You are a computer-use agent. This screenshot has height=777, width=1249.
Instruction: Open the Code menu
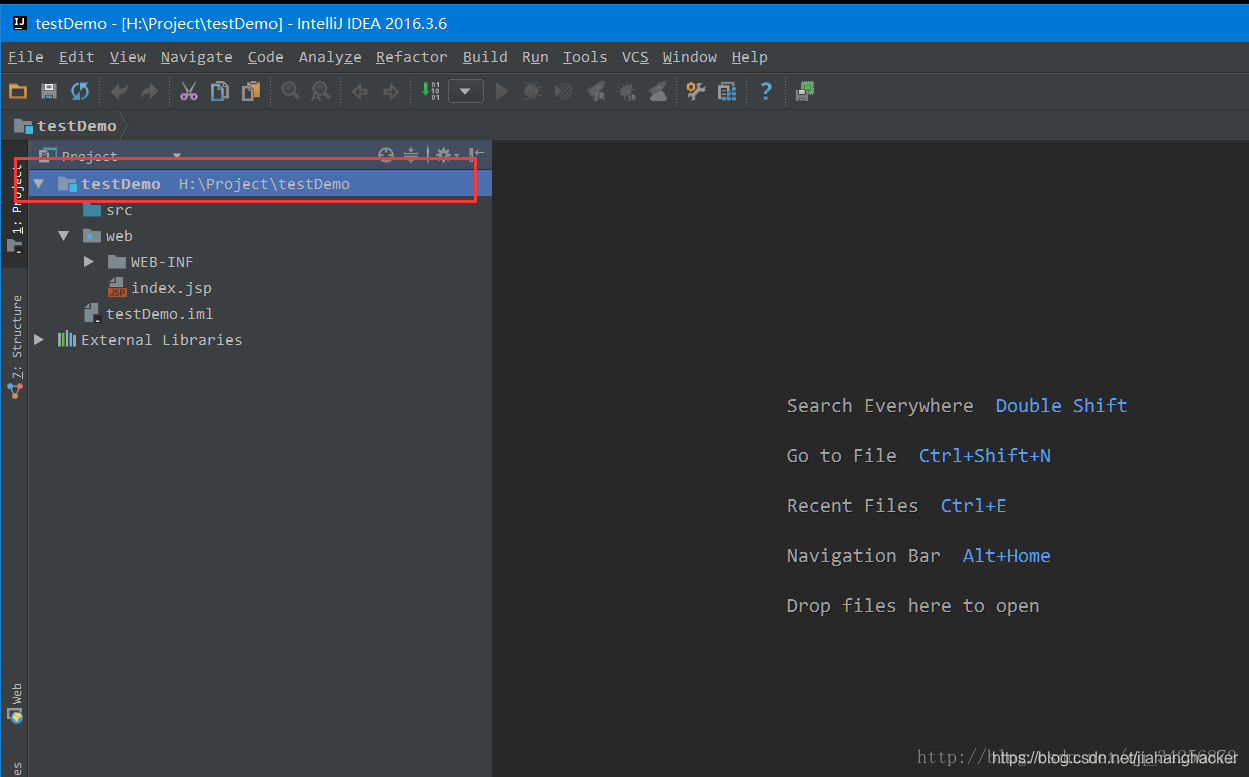click(x=265, y=57)
